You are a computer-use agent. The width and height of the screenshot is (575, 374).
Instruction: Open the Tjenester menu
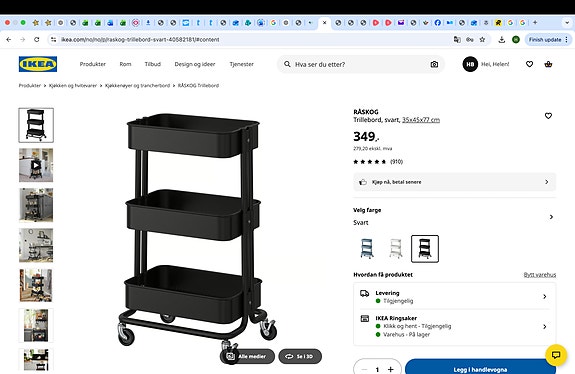click(x=242, y=64)
